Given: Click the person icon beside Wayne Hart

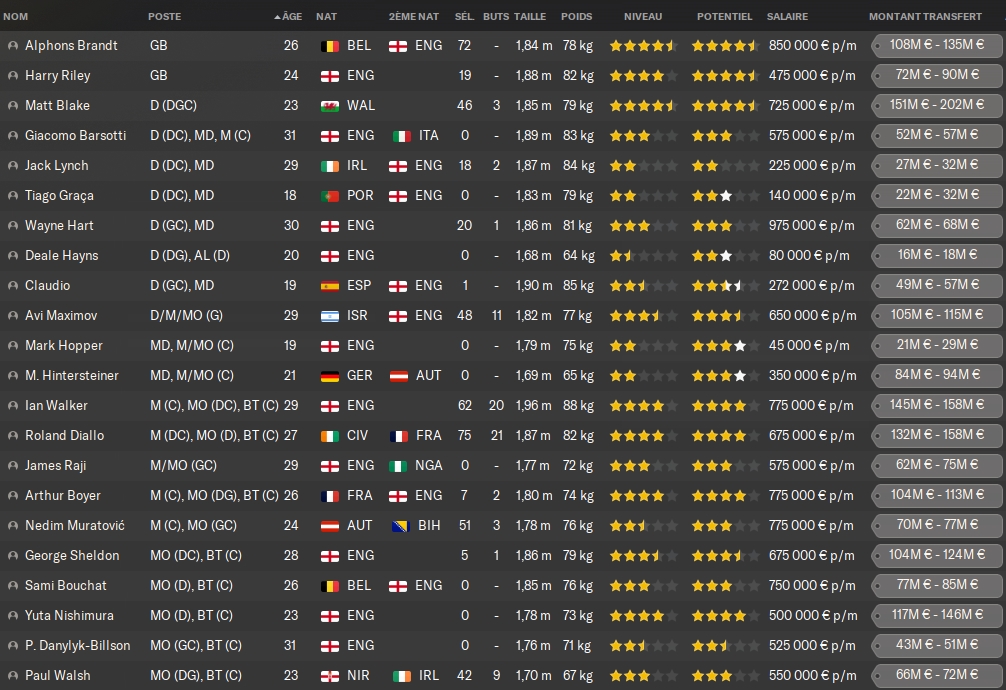Looking at the screenshot, I should tap(12, 226).
